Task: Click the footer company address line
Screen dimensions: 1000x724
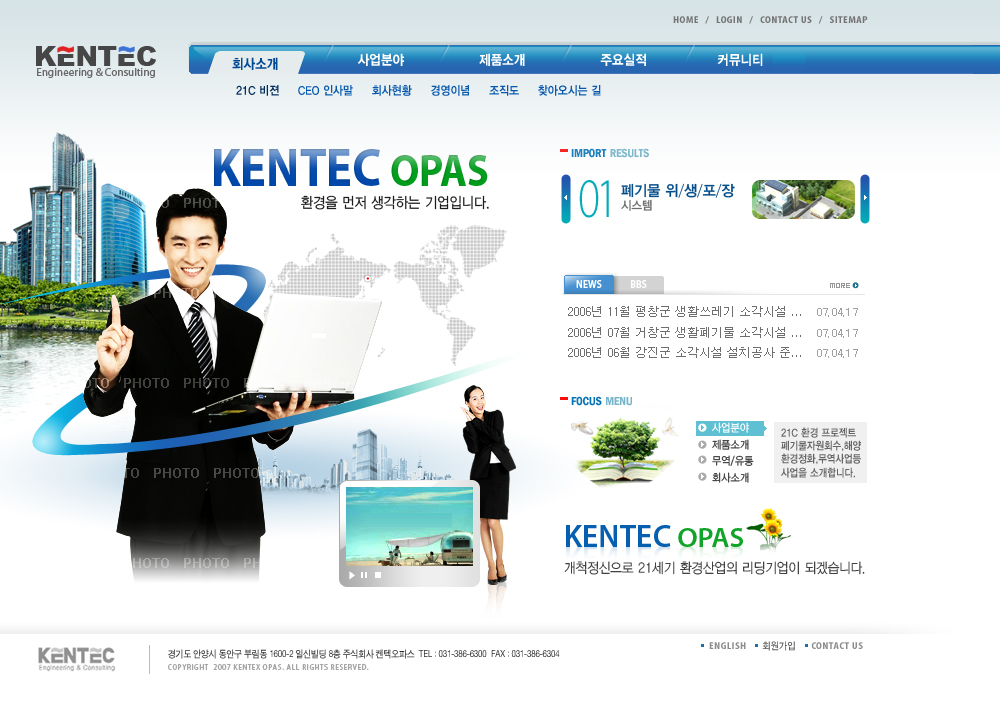Action: (x=364, y=654)
